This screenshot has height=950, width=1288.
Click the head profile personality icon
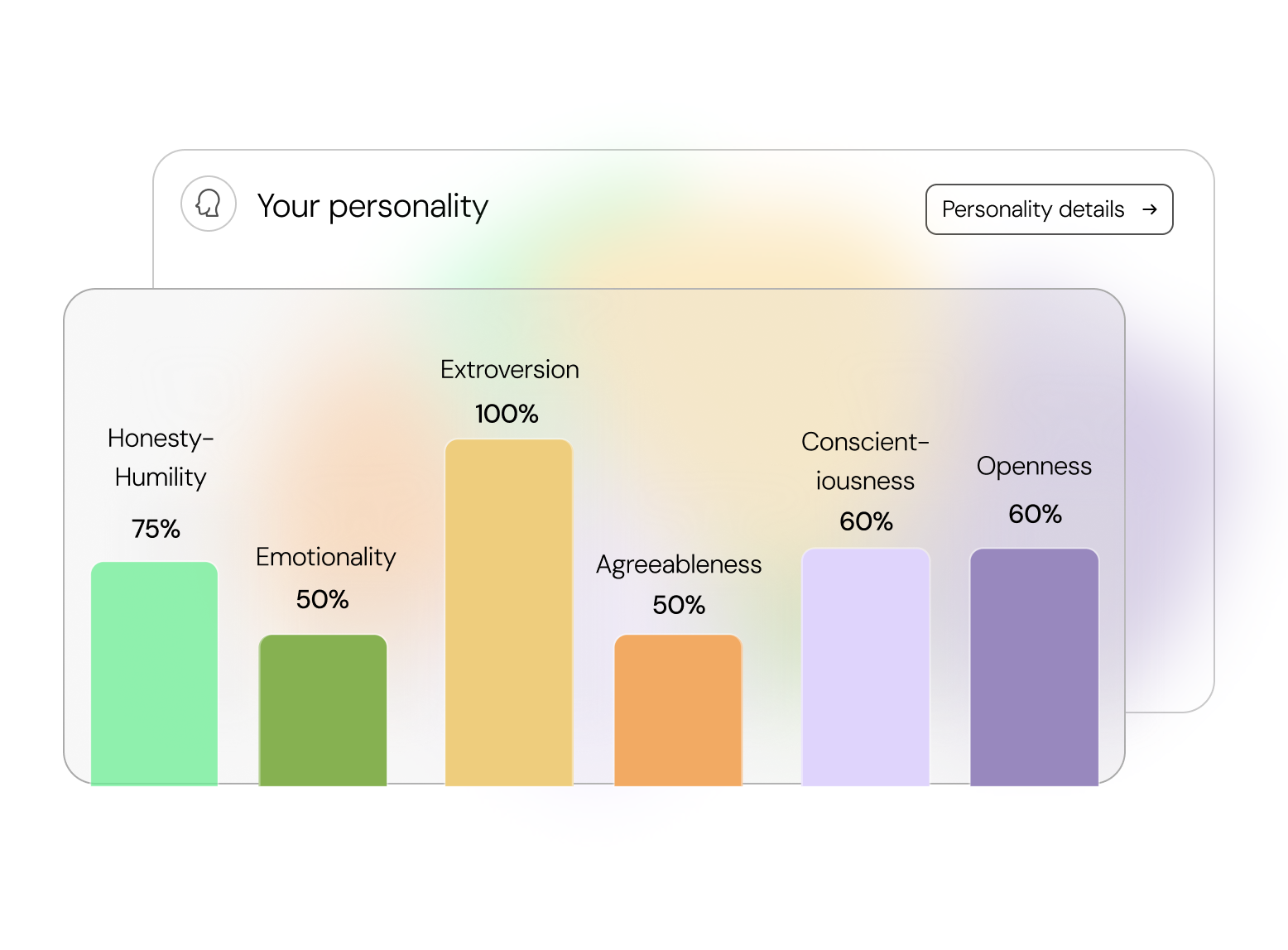tap(209, 204)
